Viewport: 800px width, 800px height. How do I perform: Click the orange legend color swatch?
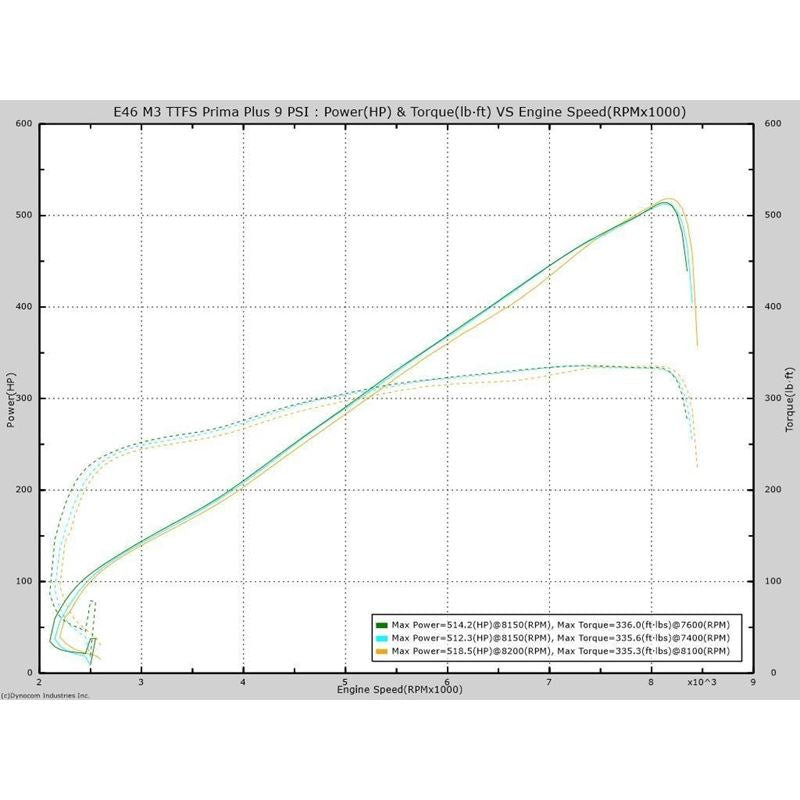[381, 651]
